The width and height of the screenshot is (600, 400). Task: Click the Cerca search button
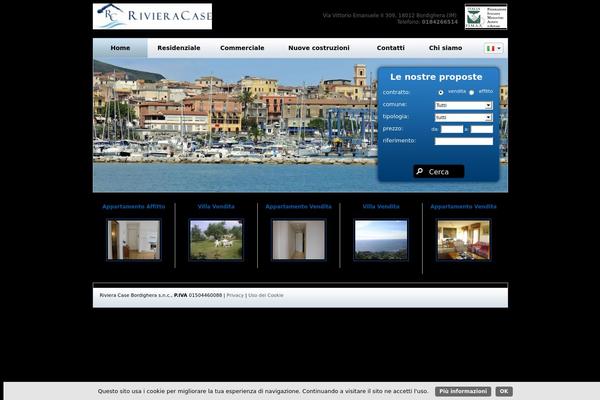(439, 171)
